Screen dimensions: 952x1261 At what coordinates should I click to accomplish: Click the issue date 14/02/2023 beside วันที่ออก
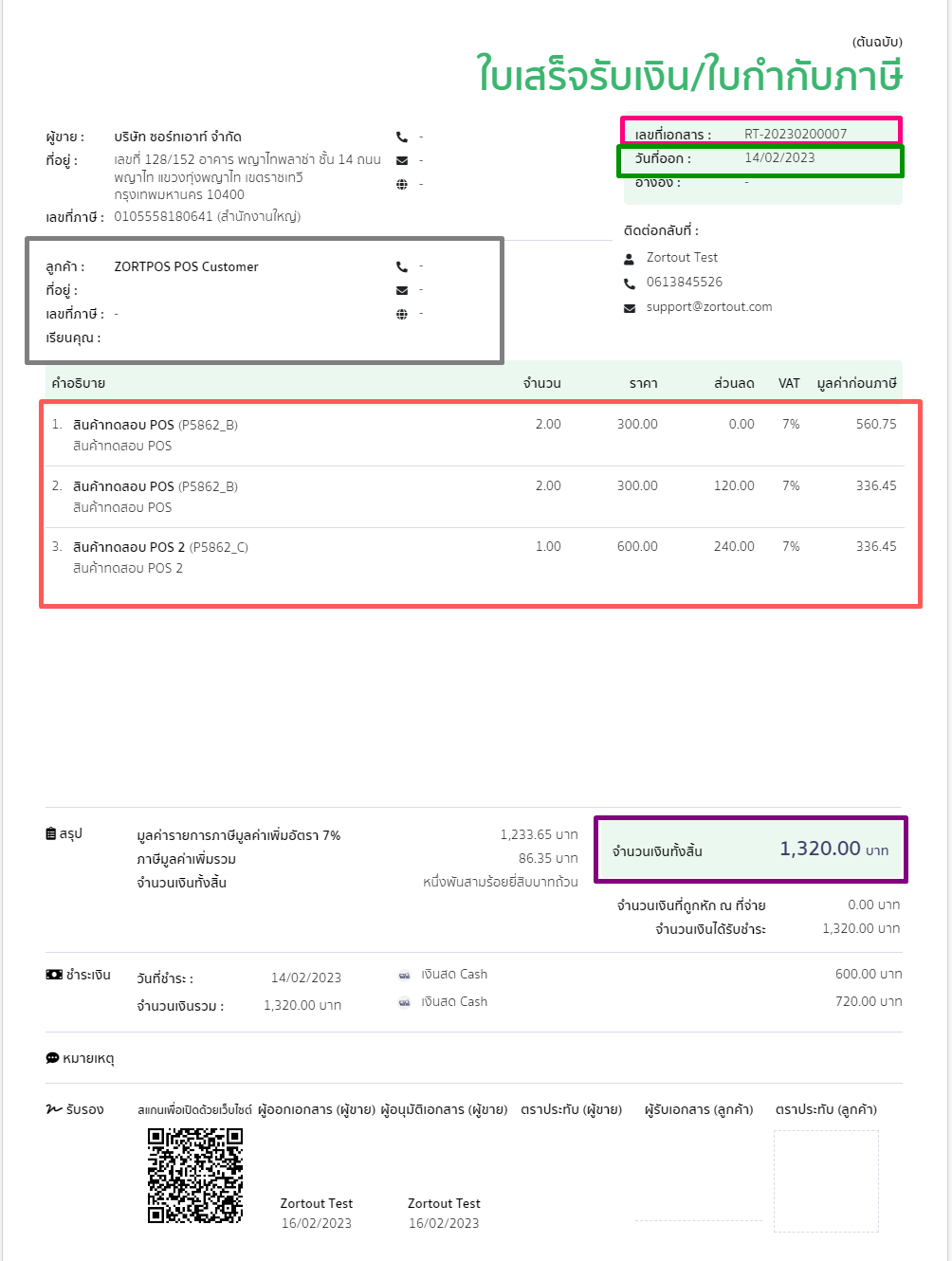point(779,158)
